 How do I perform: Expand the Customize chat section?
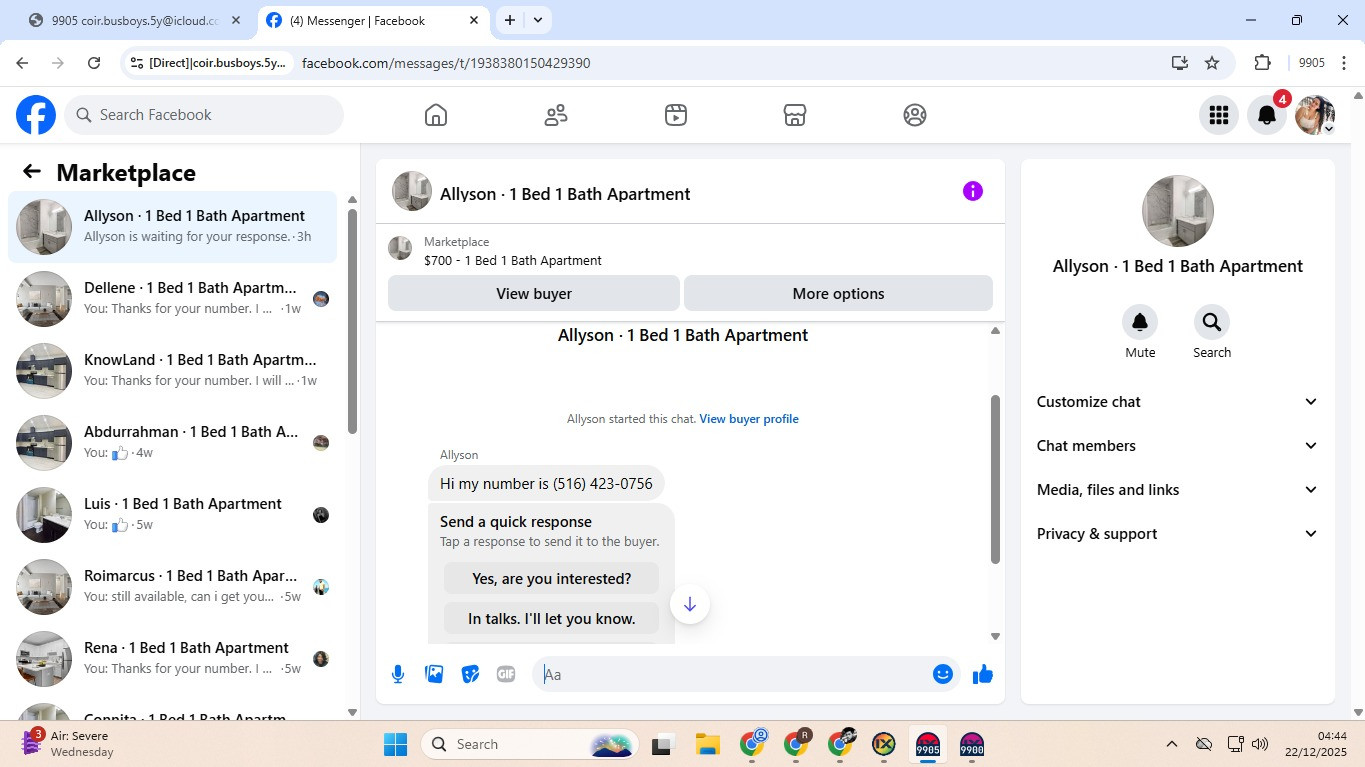(x=1178, y=402)
